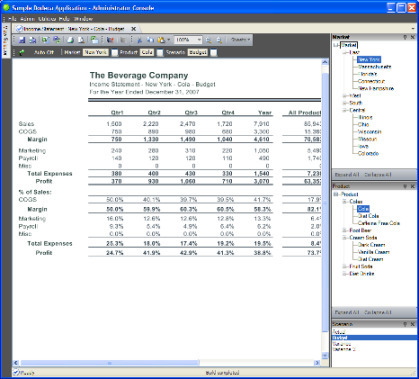Open the 100% zoom level dropdown
Image resolution: width=419 pixels, height=379 pixels.
[x=199, y=40]
